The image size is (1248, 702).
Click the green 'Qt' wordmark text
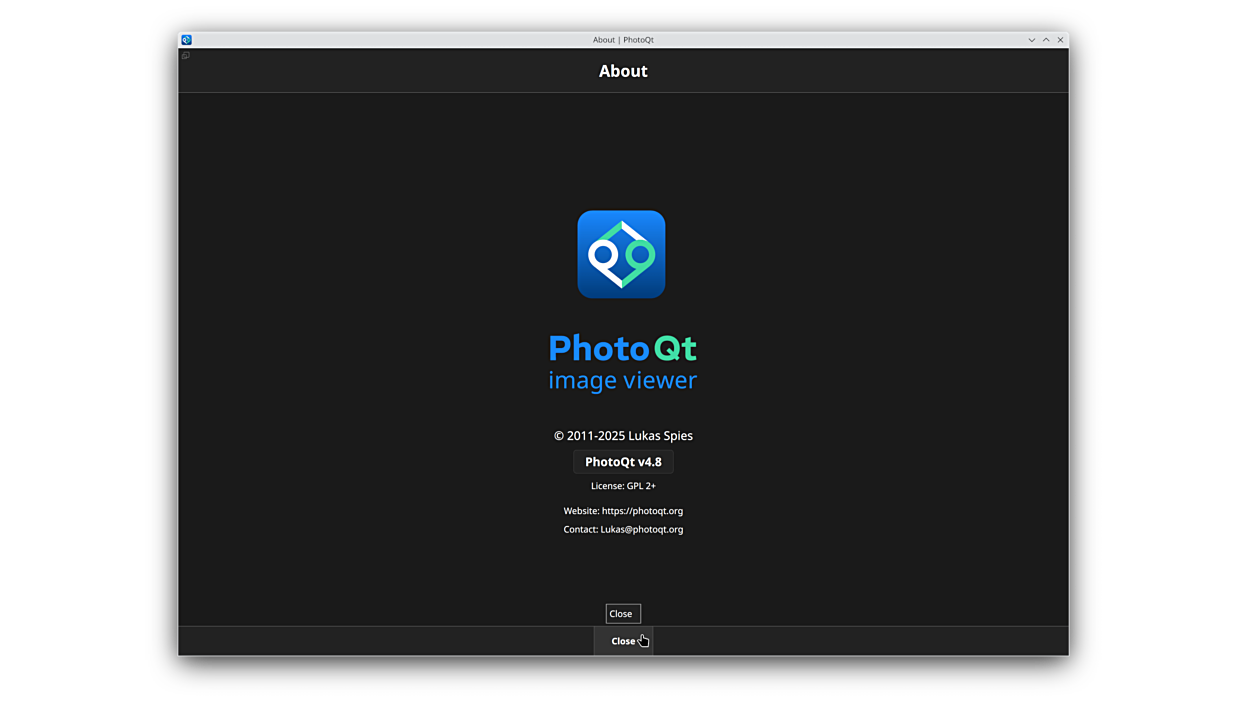(675, 348)
